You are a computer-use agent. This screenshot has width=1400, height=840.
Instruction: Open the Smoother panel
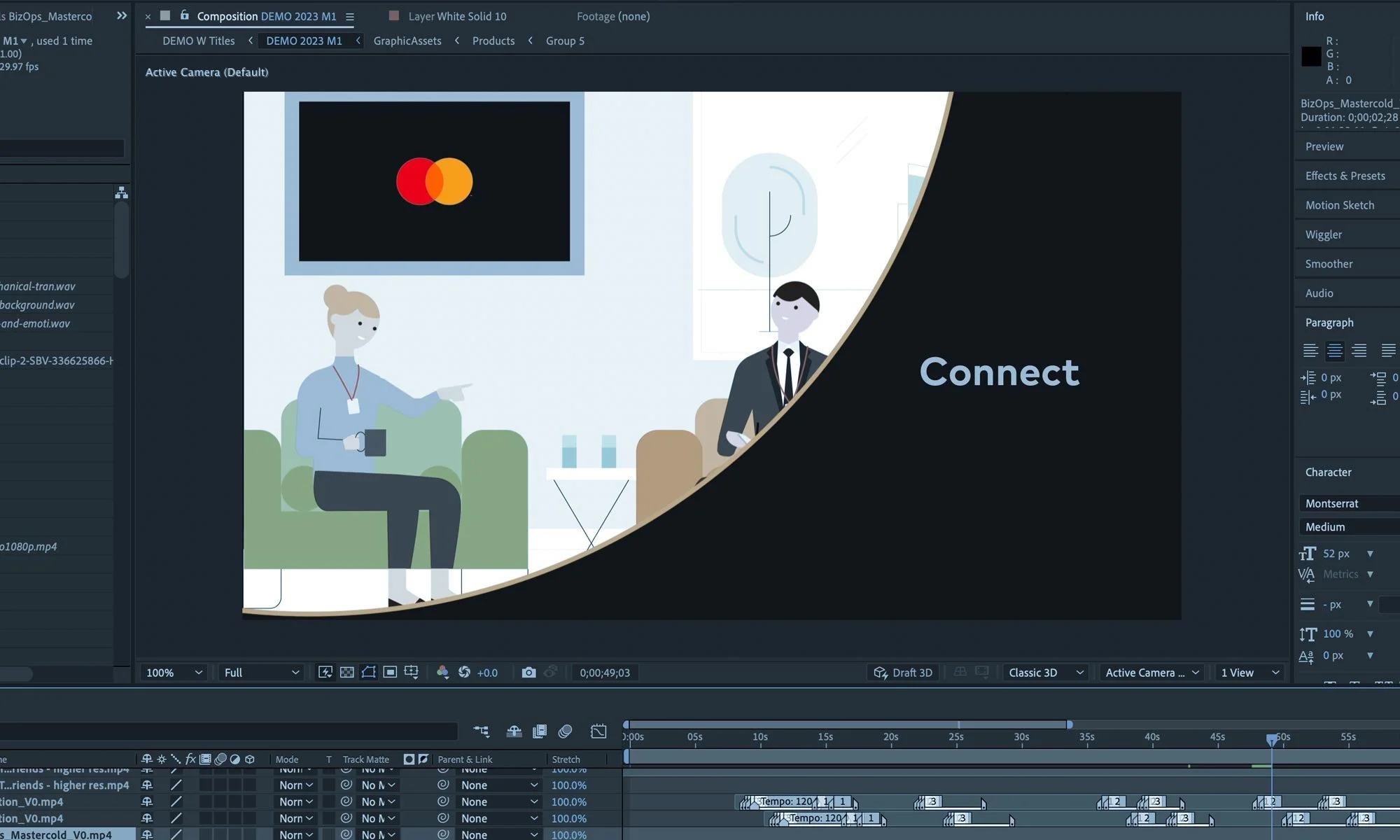(1329, 264)
